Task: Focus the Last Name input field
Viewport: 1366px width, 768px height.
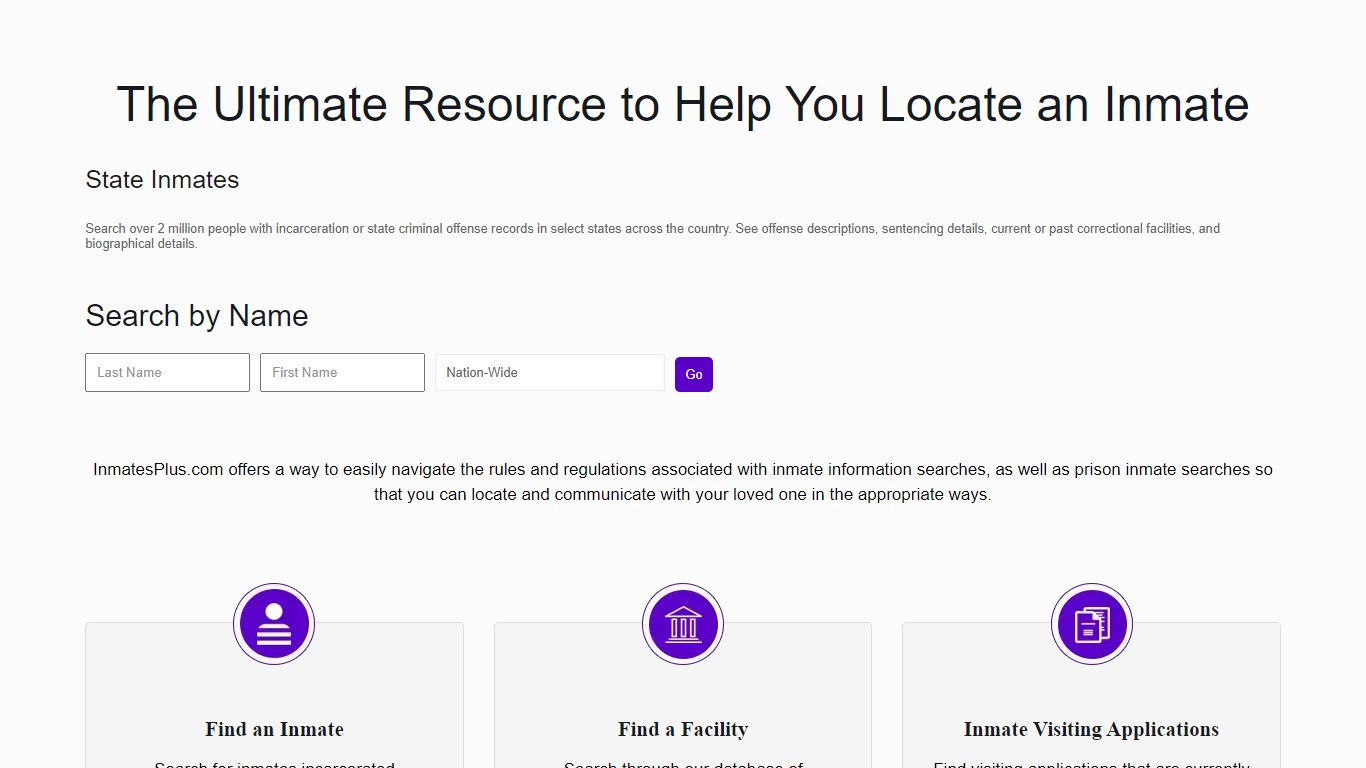Action: (x=167, y=372)
